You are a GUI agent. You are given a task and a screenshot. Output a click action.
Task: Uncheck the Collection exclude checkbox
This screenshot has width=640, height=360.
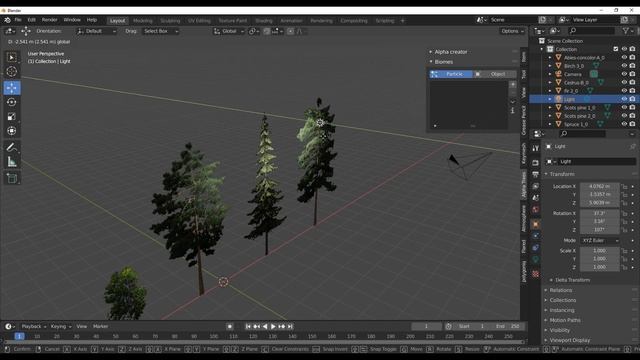click(x=616, y=49)
